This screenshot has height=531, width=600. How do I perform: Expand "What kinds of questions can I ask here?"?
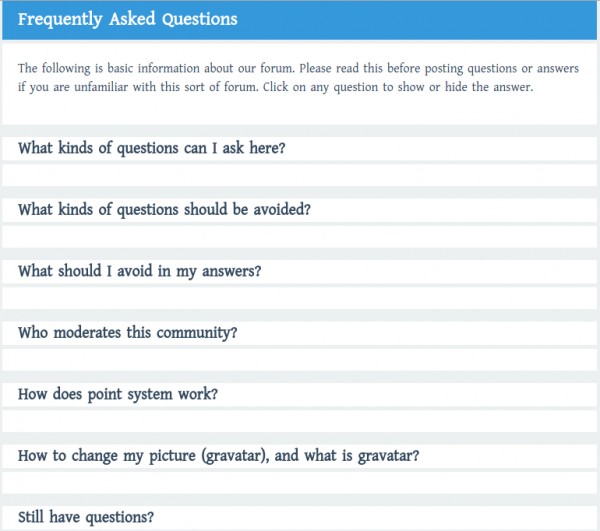point(152,149)
